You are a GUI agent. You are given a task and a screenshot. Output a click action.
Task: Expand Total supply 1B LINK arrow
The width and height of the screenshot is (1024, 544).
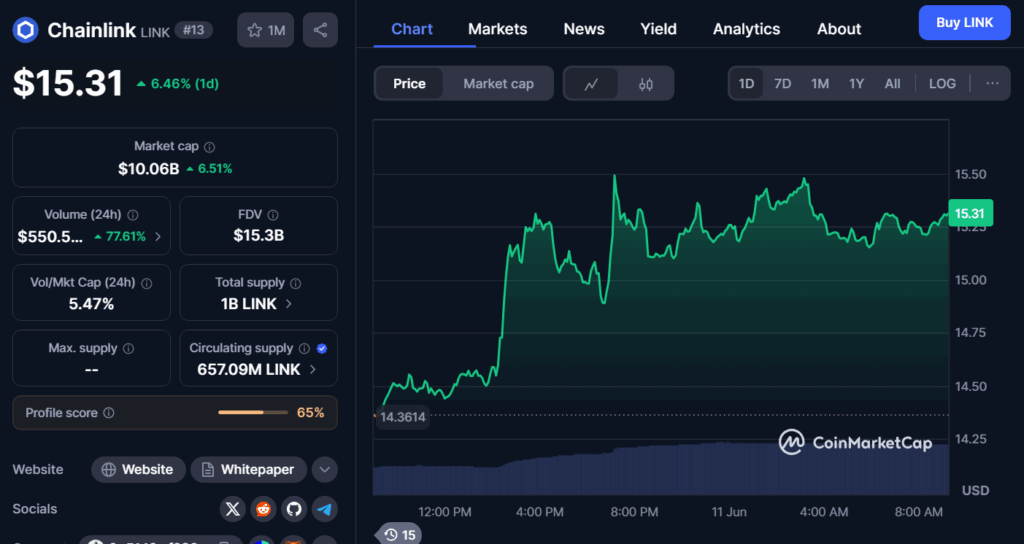point(288,304)
